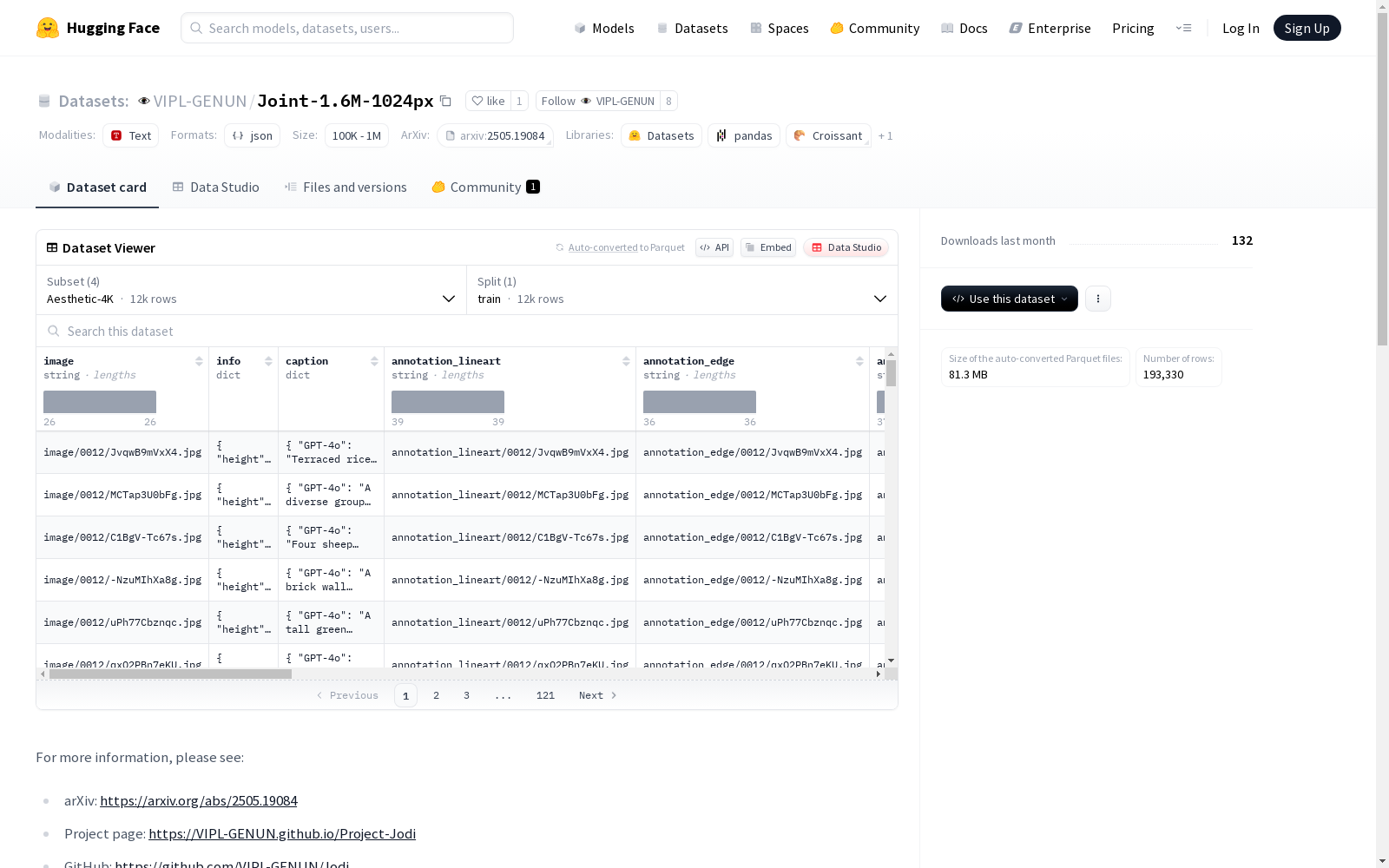Click the search magnifier icon in header
The image size is (1389, 868).
pos(196,28)
